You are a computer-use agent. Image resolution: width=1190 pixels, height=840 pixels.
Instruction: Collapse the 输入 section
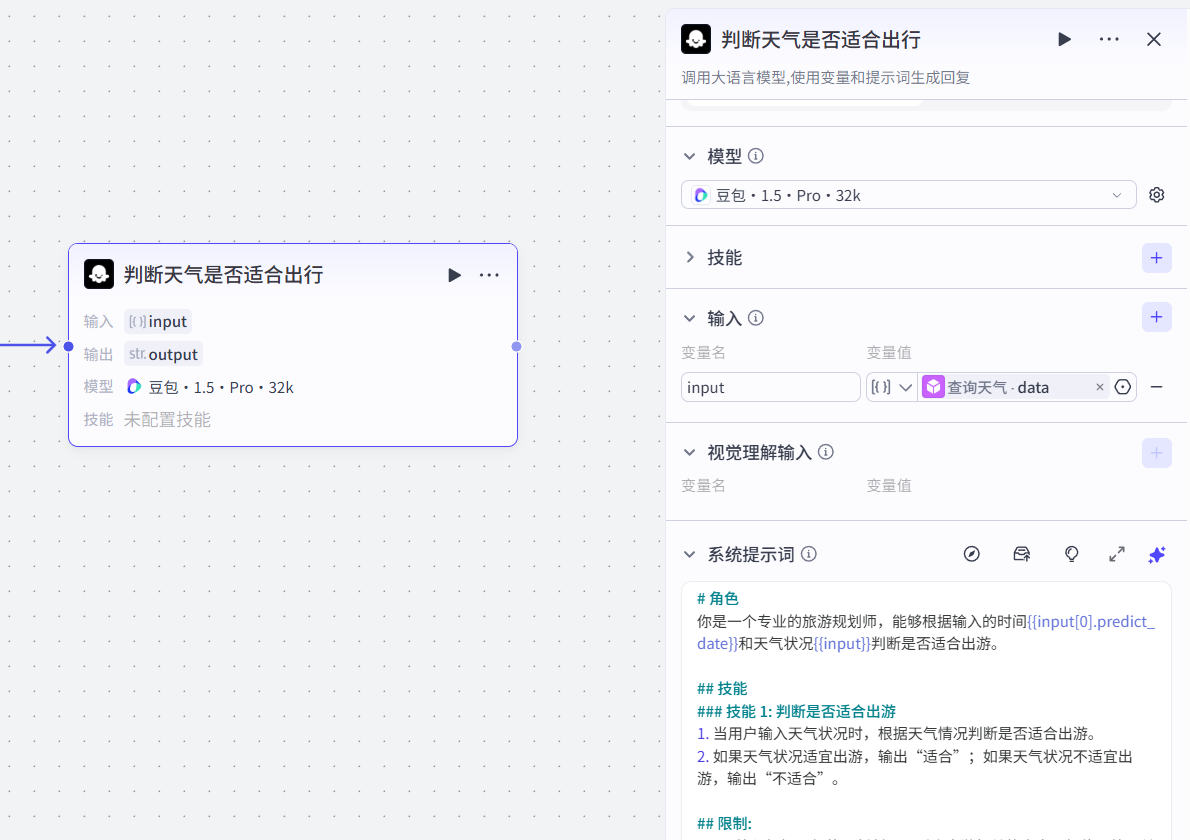click(689, 318)
